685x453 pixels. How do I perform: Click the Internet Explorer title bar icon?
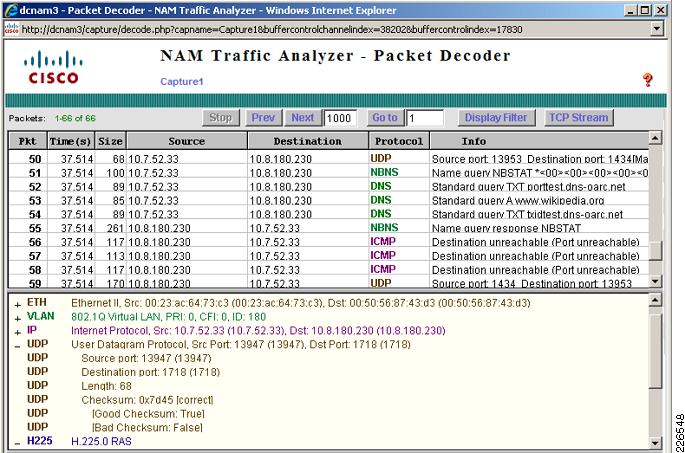(10, 10)
